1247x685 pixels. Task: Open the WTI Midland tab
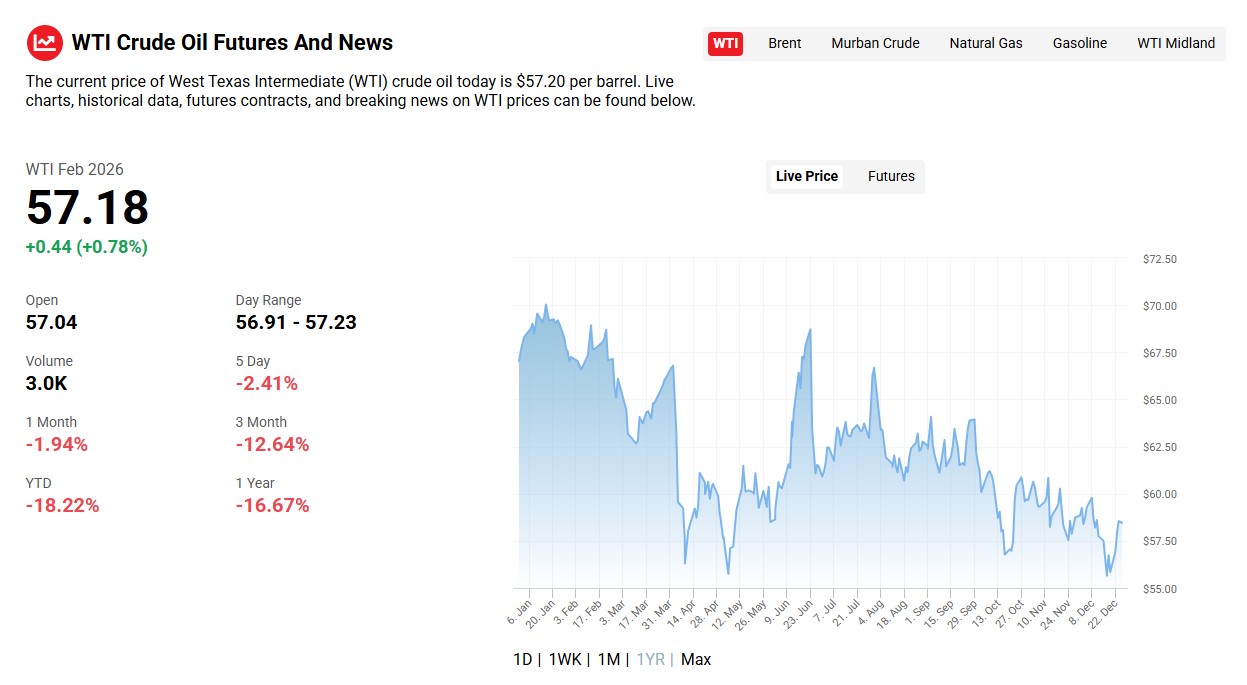(1175, 43)
